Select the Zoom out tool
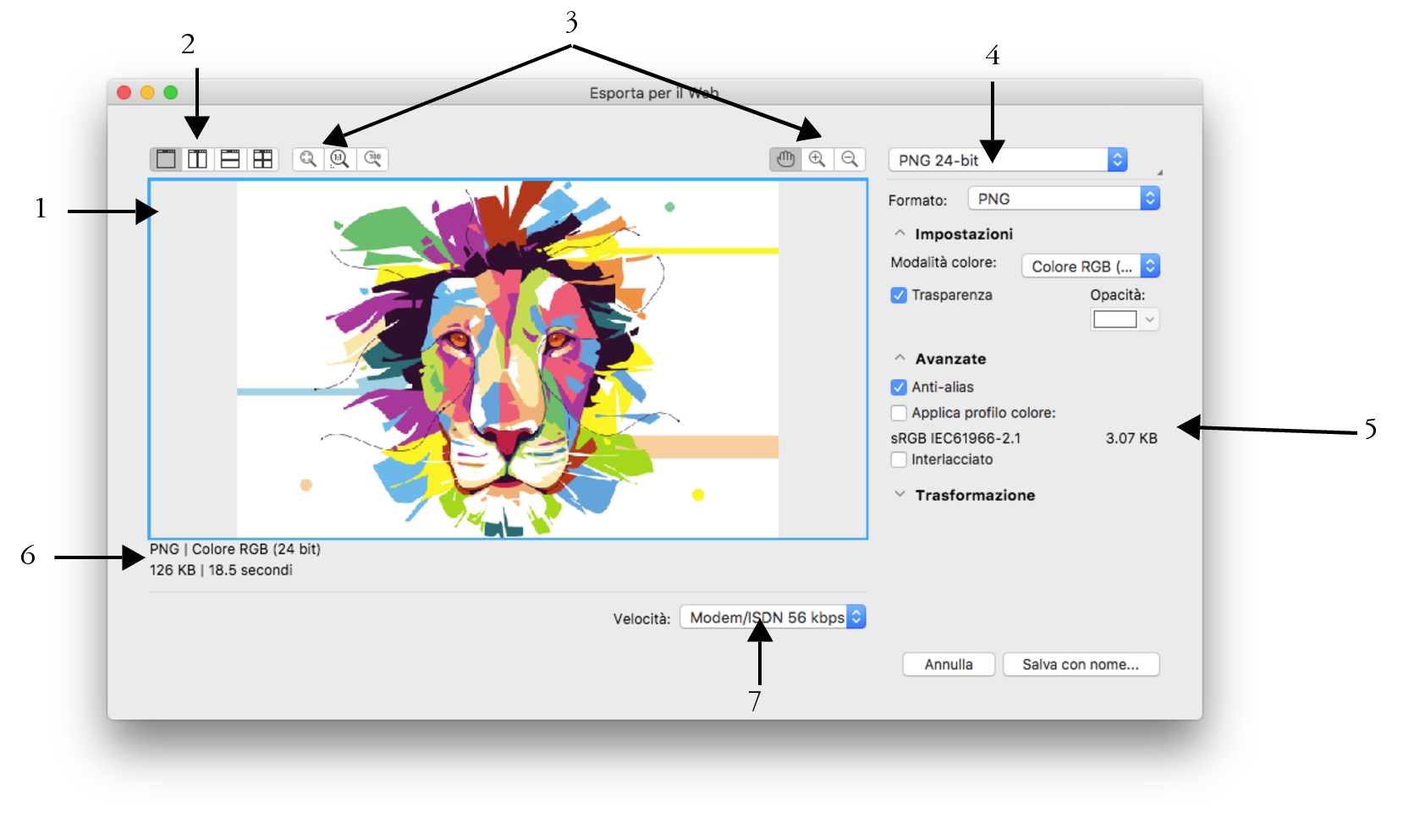The image size is (1403, 840). [x=850, y=159]
